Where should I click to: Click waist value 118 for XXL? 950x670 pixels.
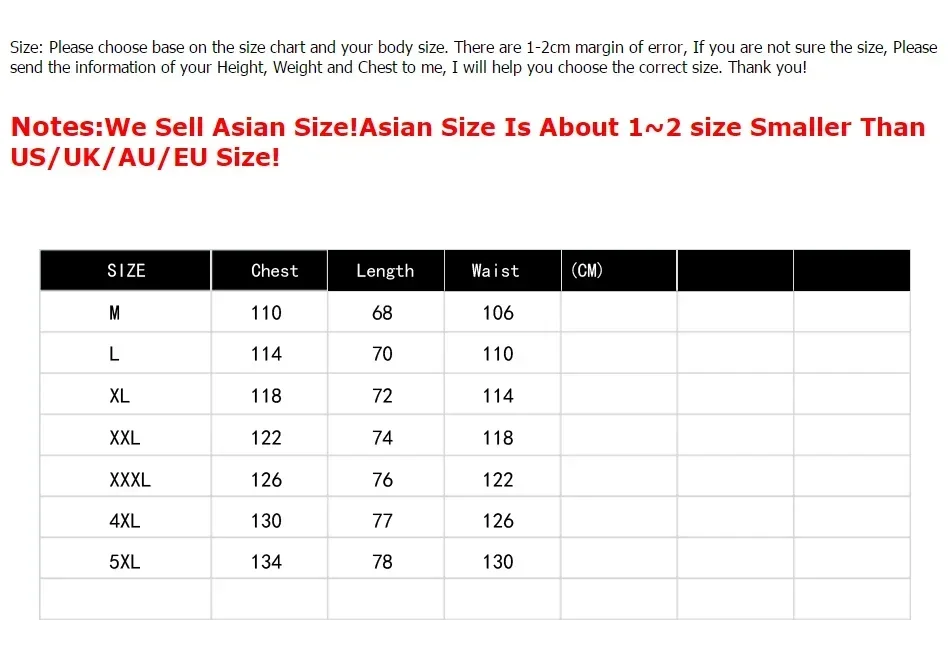498,437
